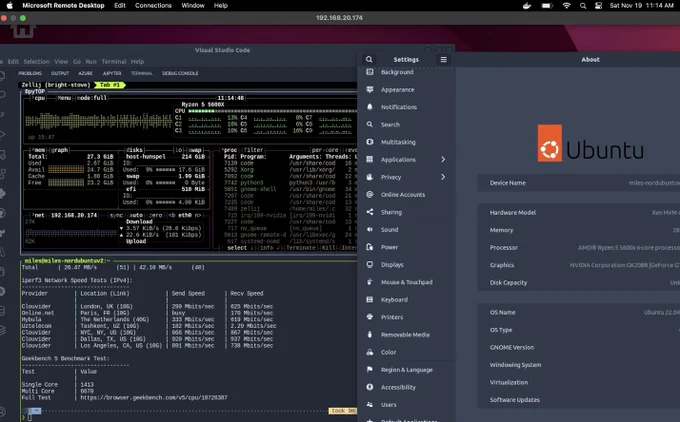
Task: Open the Settings hamburger menu
Action: pos(443,59)
